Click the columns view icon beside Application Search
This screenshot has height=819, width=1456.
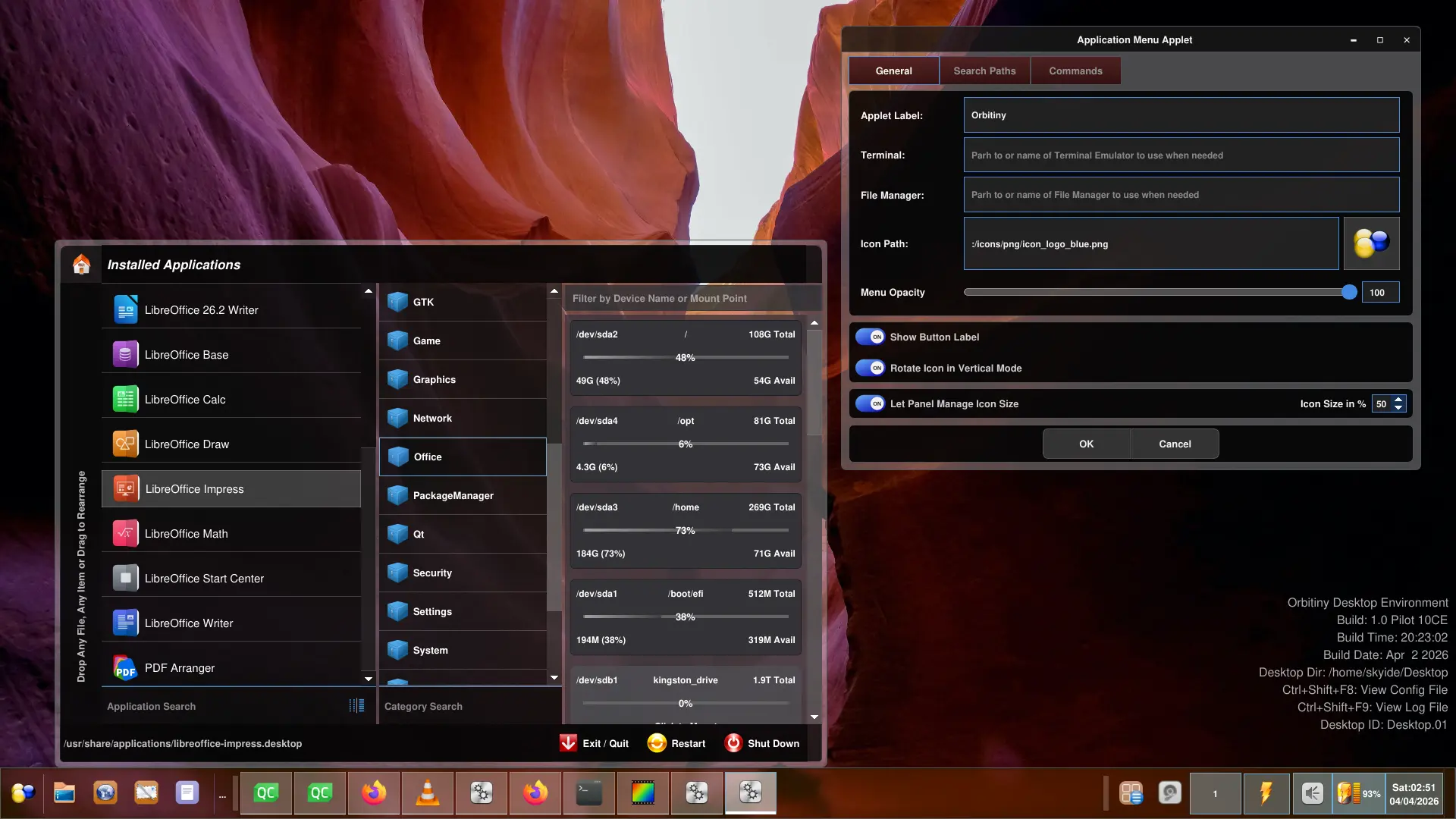point(356,706)
